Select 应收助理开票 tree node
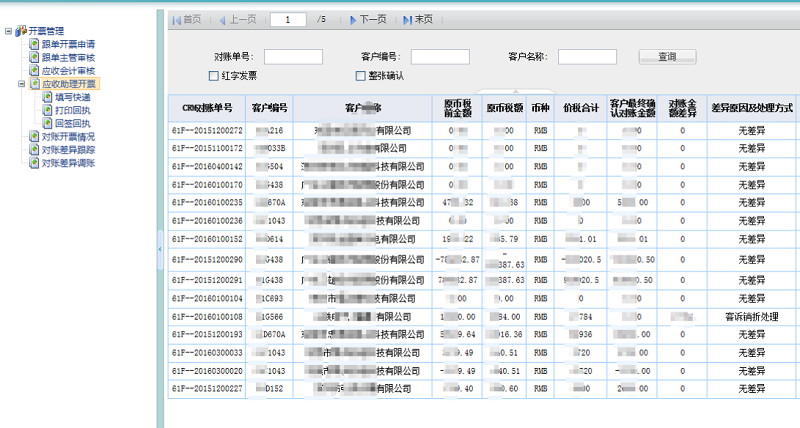Viewport: 800px width, 428px height. point(69,84)
